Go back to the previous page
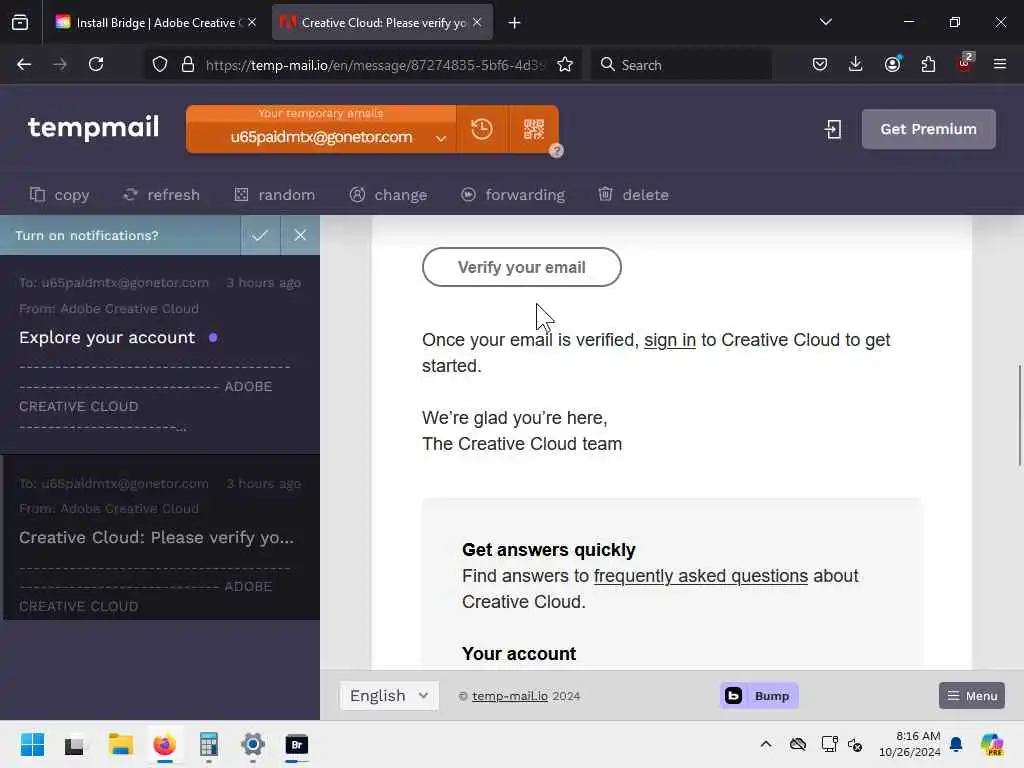 coord(24,64)
